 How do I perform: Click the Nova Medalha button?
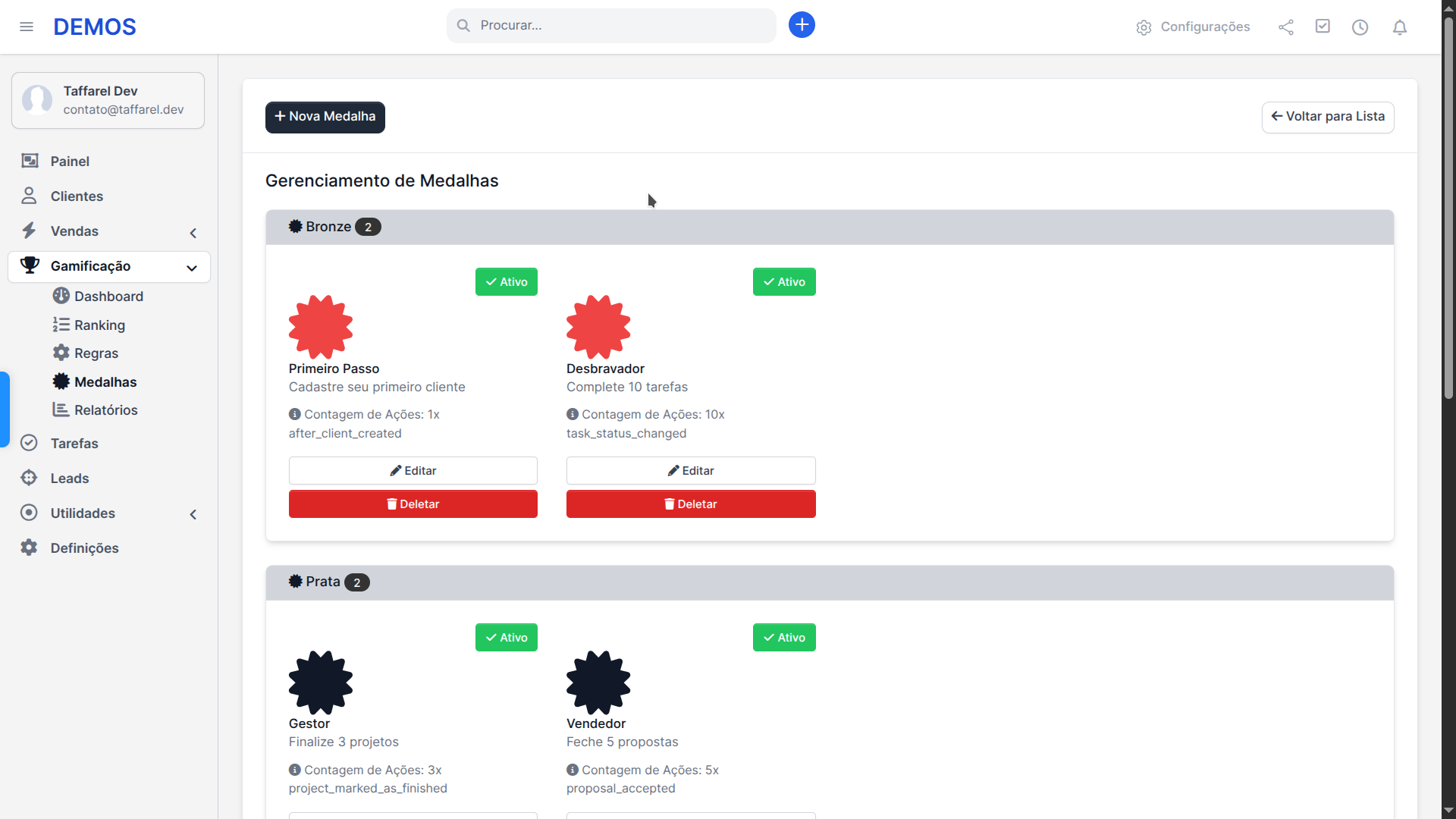[x=325, y=117]
